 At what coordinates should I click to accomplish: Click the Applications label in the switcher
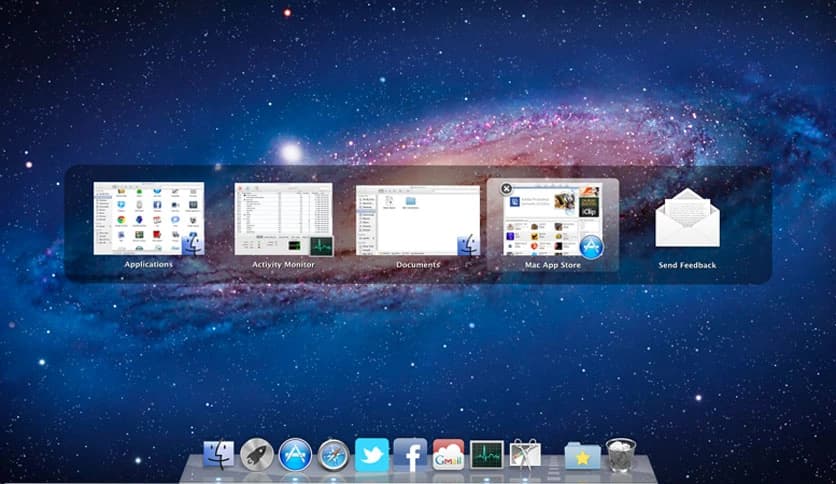(148, 264)
